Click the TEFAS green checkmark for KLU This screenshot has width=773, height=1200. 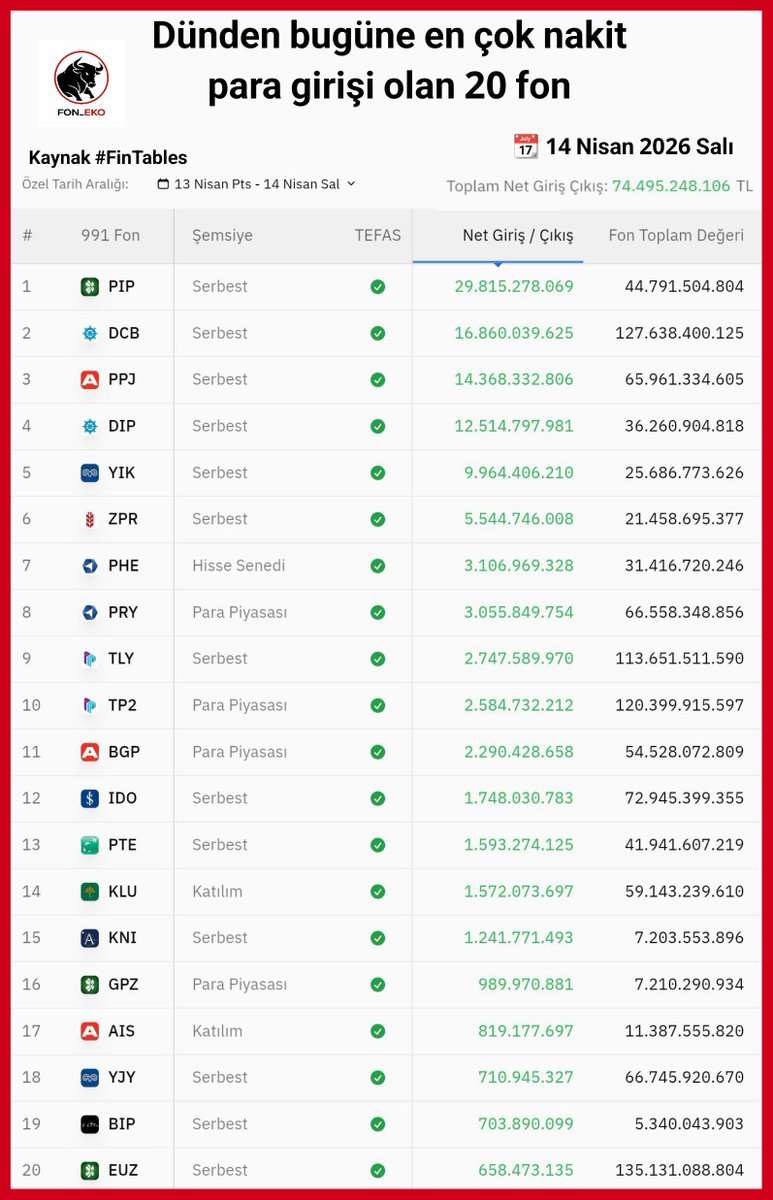point(378,891)
